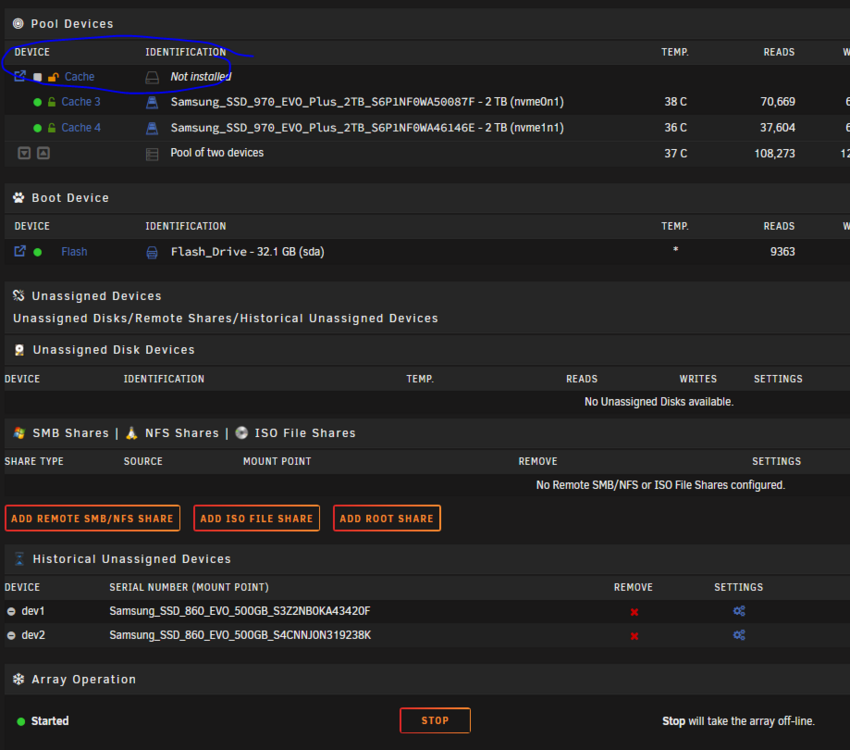
Task: Click No Unassigned Disks available message
Action: click(x=659, y=402)
